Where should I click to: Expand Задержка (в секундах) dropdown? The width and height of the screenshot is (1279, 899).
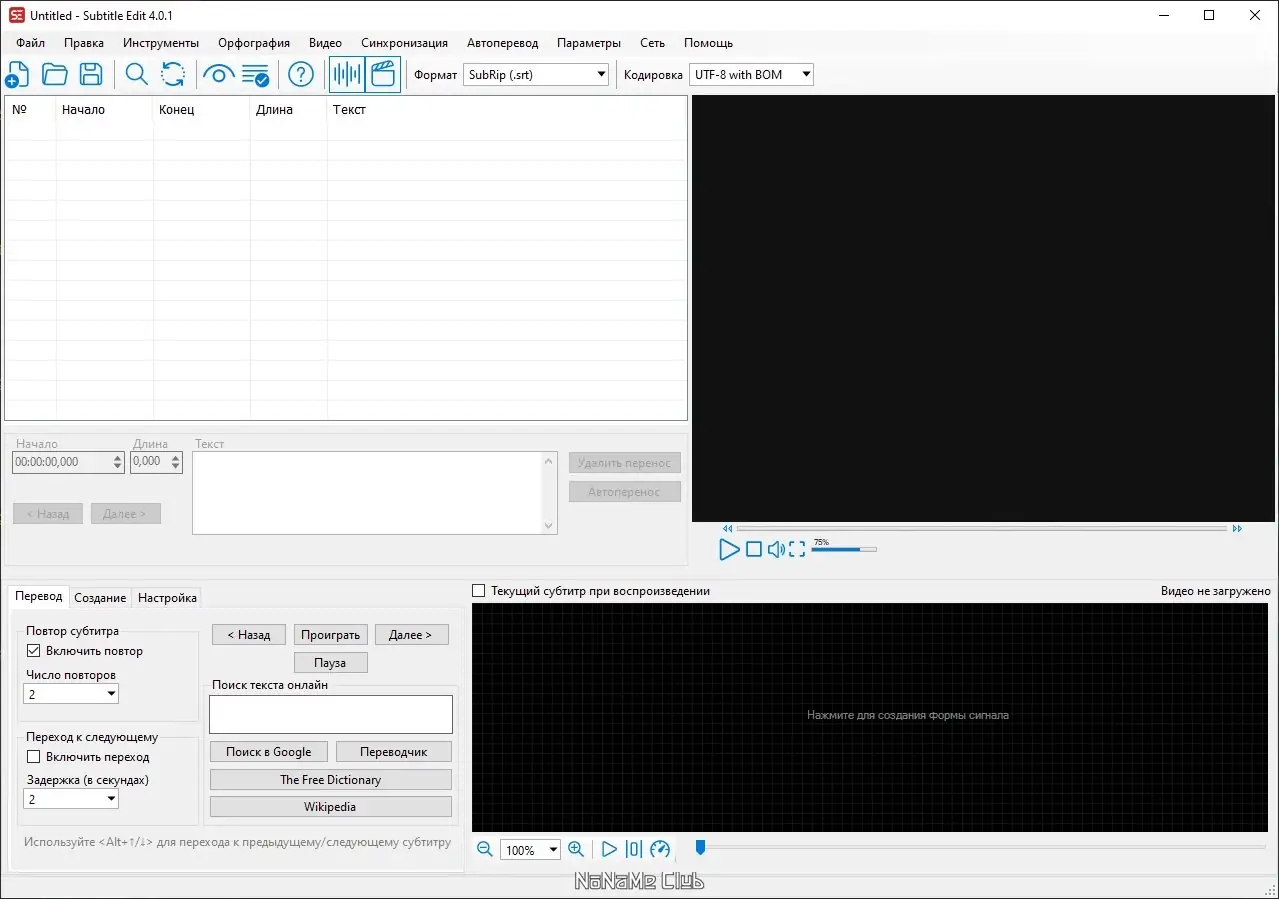(71, 799)
